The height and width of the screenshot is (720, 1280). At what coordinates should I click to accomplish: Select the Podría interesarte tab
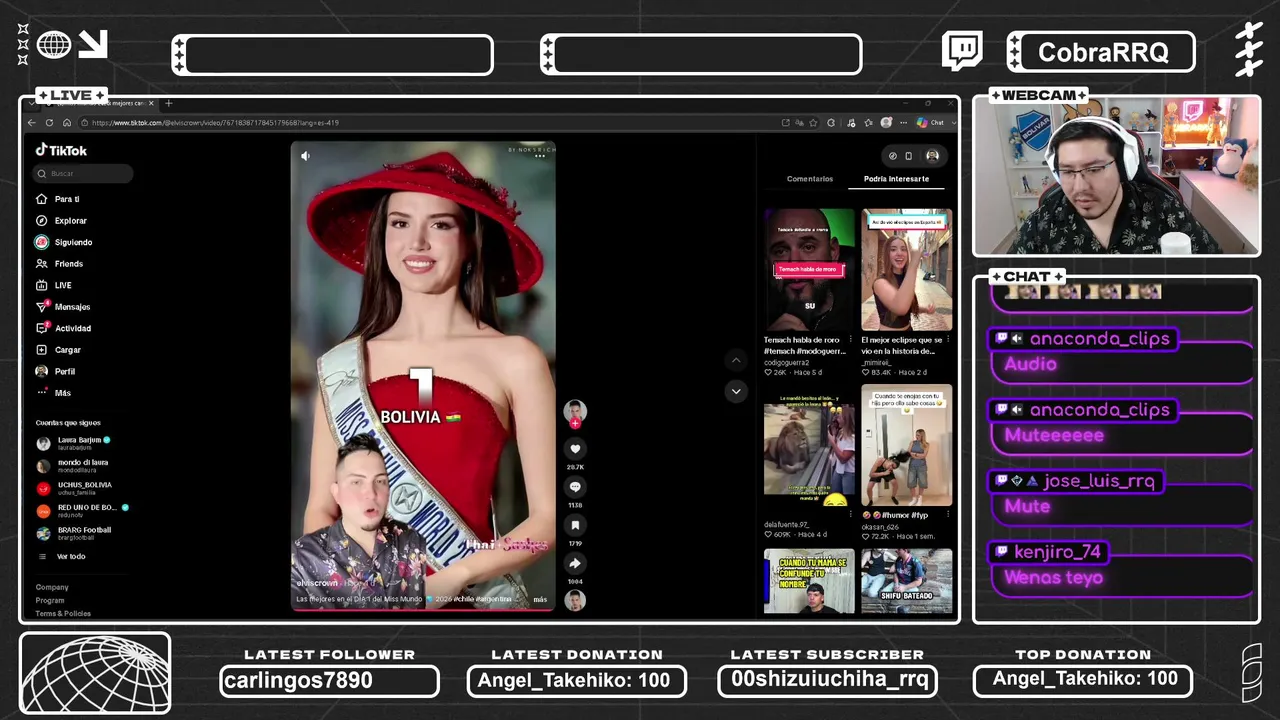click(897, 179)
